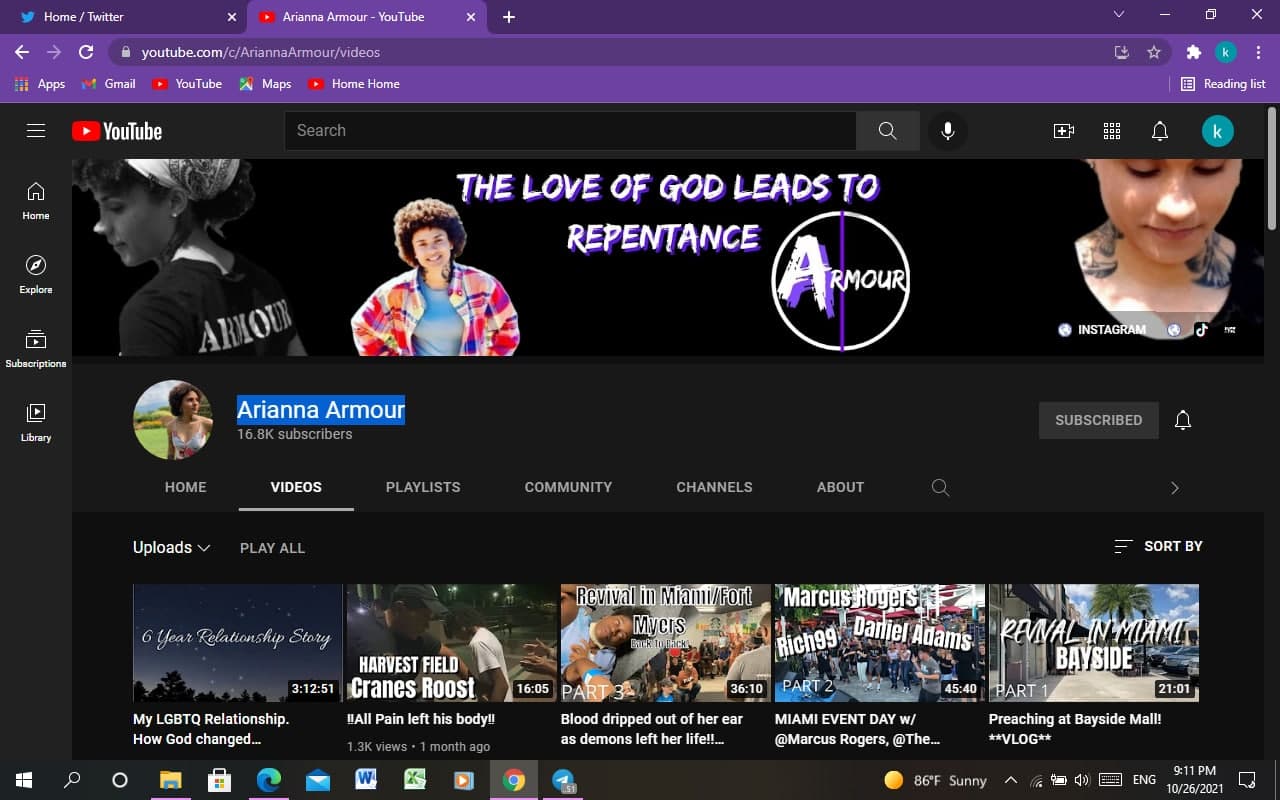Open the Channels tab
The height and width of the screenshot is (800, 1280).
[x=714, y=487]
